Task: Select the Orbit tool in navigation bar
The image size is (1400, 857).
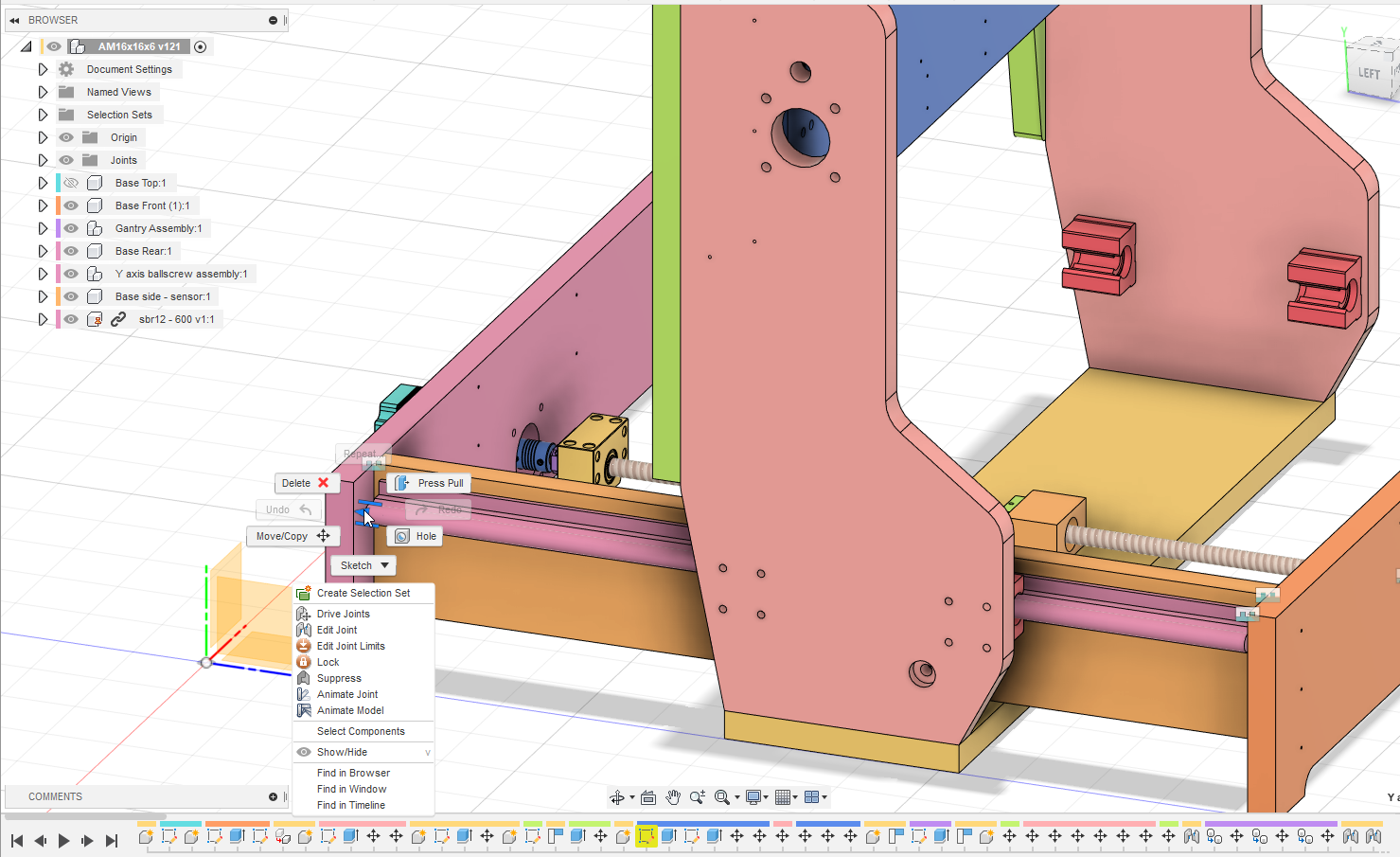Action: 617,797
